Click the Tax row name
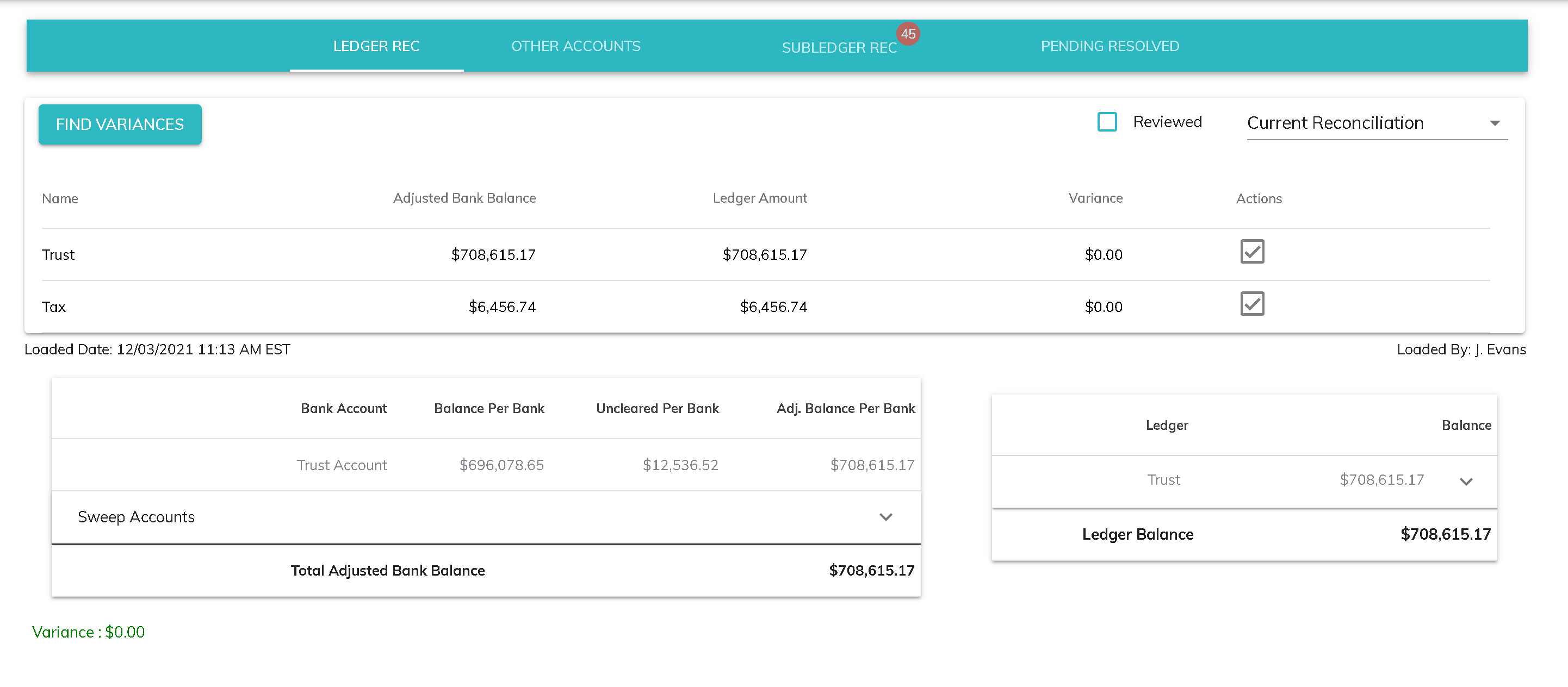The width and height of the screenshot is (1568, 687). (x=53, y=307)
